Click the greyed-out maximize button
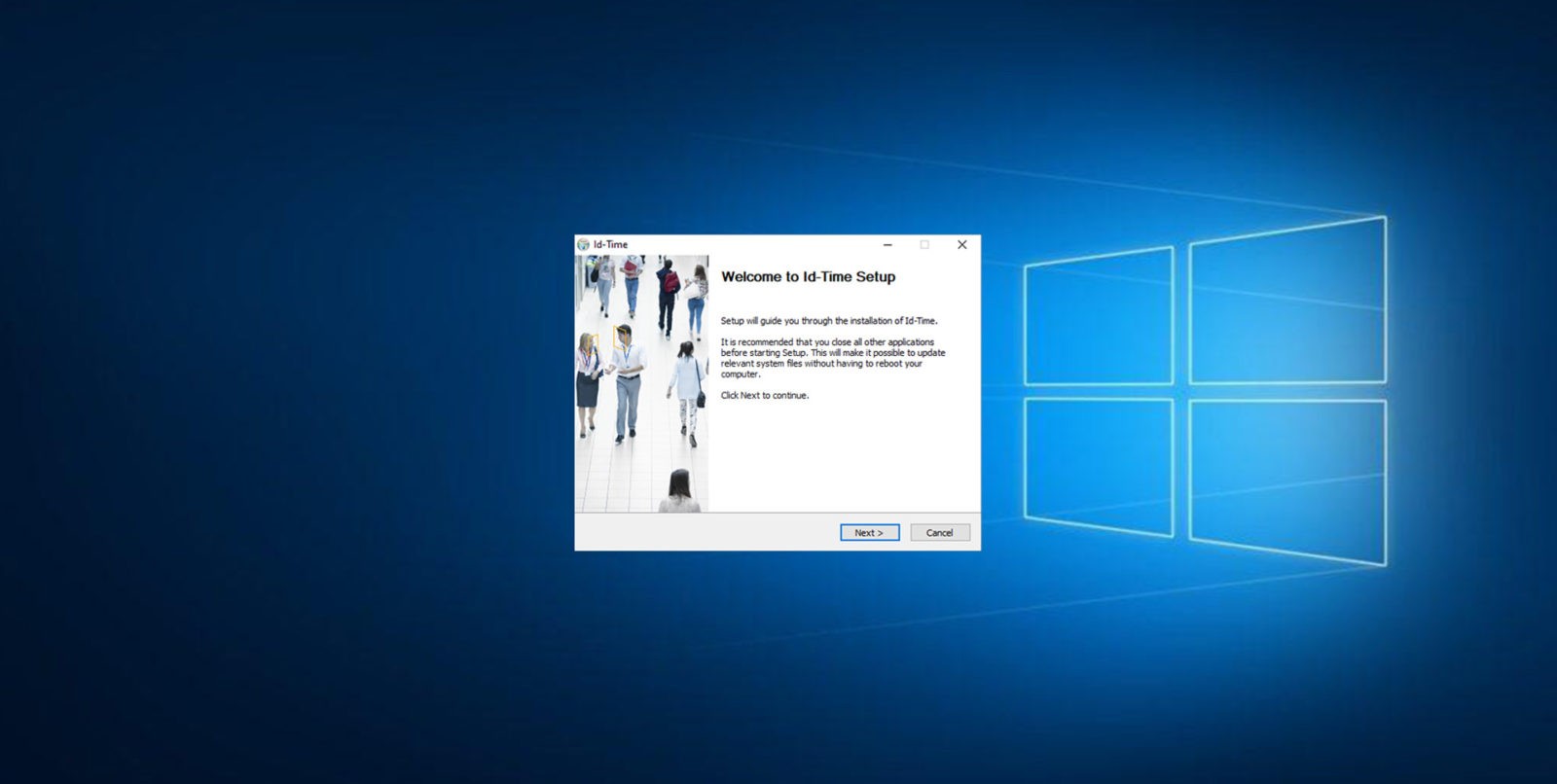The height and width of the screenshot is (784, 1557). [924, 245]
